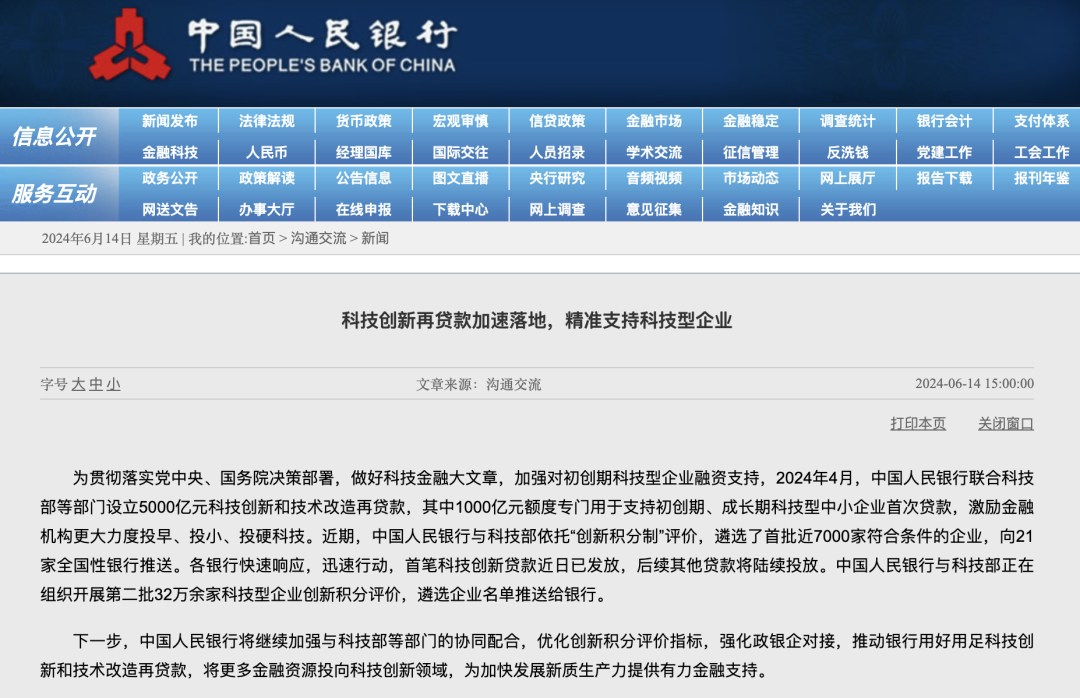The width and height of the screenshot is (1080, 698).
Task: Open the 央行研究 menu item
Action: point(558,180)
